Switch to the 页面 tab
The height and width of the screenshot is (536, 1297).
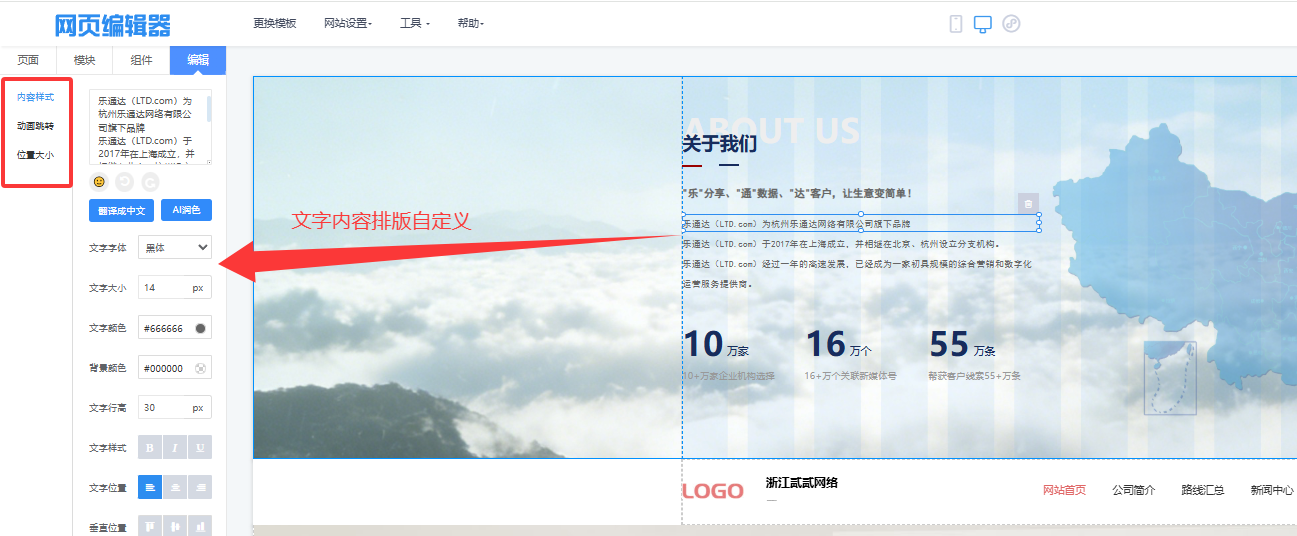click(x=28, y=60)
